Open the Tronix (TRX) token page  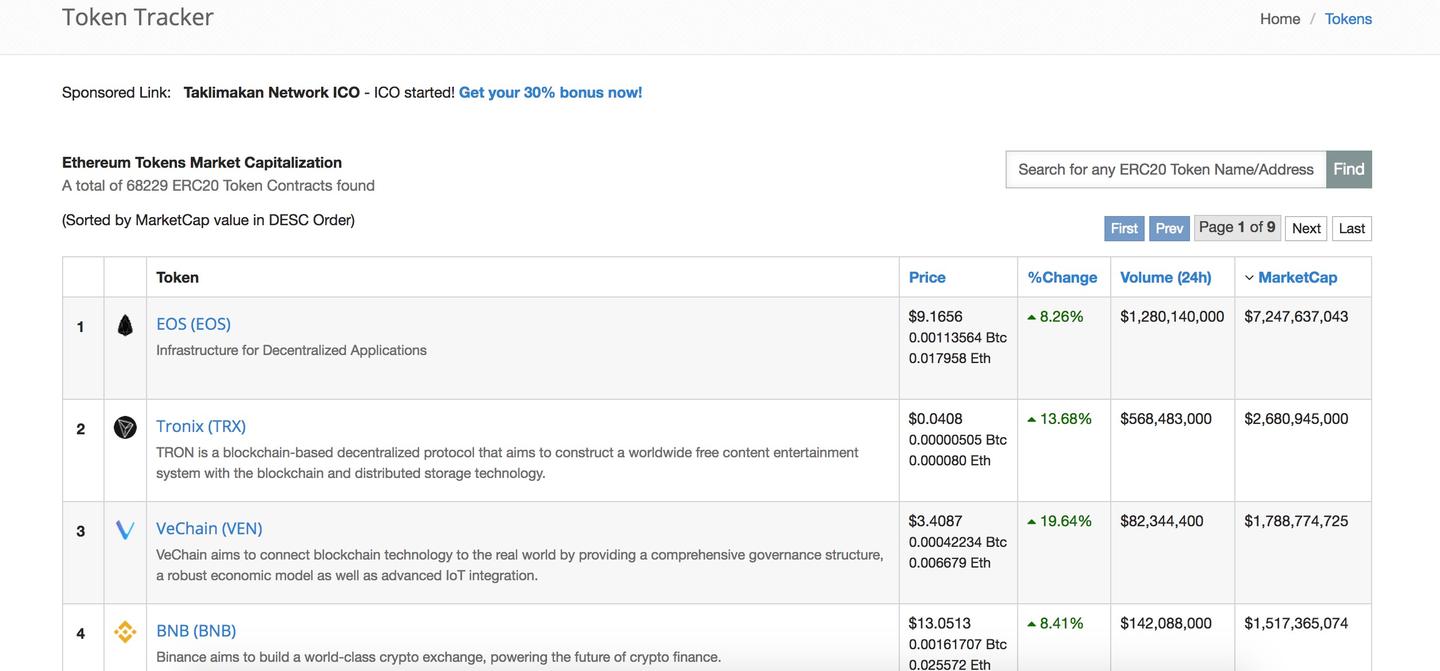pos(201,426)
